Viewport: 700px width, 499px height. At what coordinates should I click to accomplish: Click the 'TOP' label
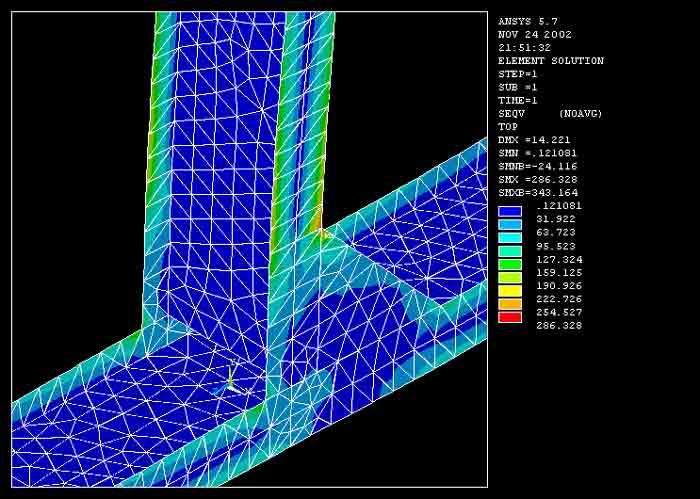(508, 127)
